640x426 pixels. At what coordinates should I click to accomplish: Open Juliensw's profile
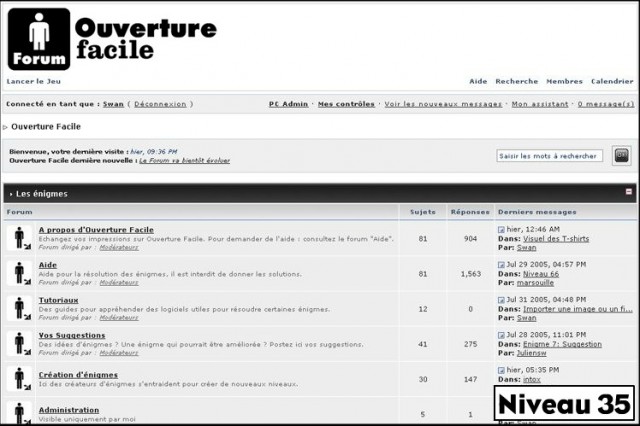pos(531,353)
